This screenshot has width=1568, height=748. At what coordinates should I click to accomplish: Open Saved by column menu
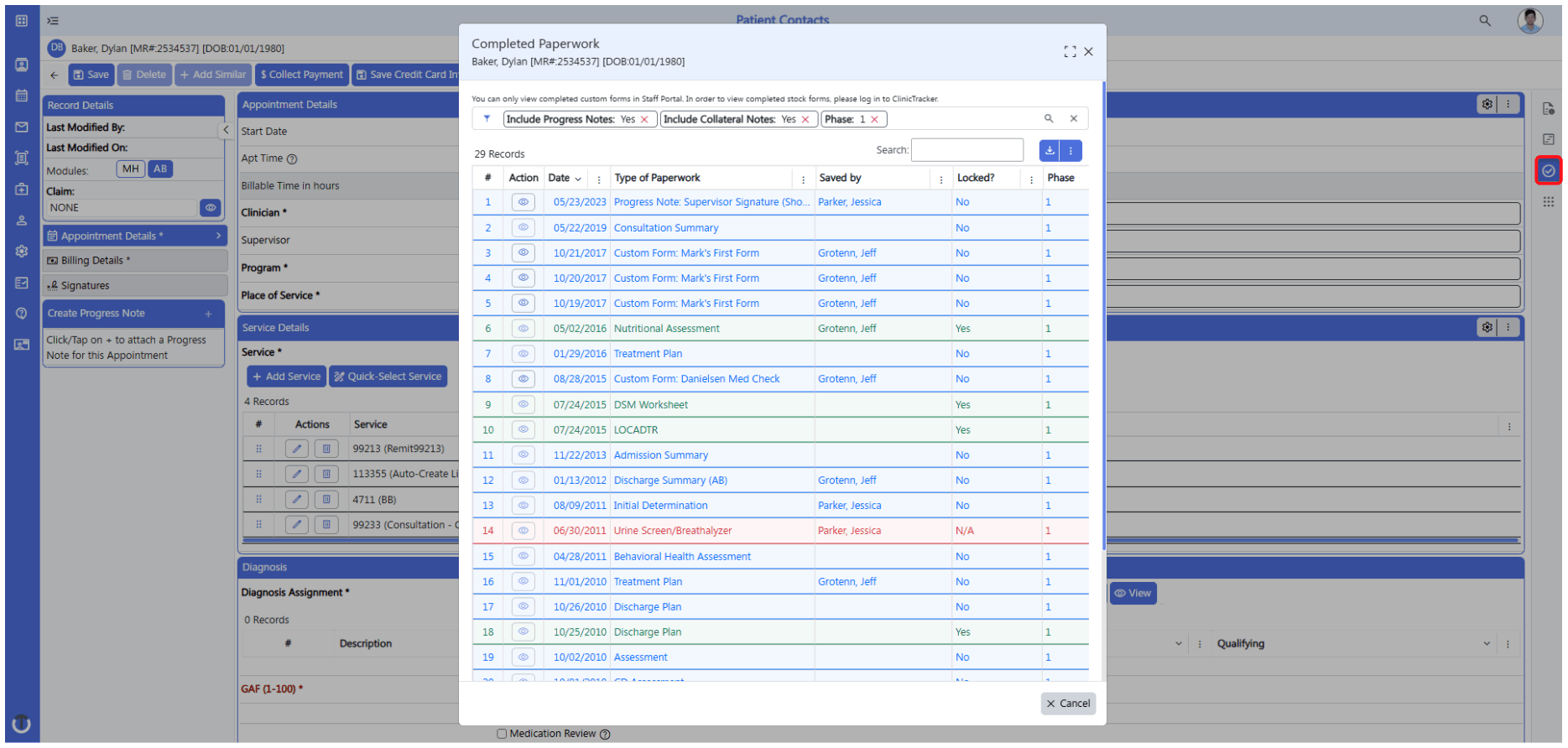(x=941, y=179)
